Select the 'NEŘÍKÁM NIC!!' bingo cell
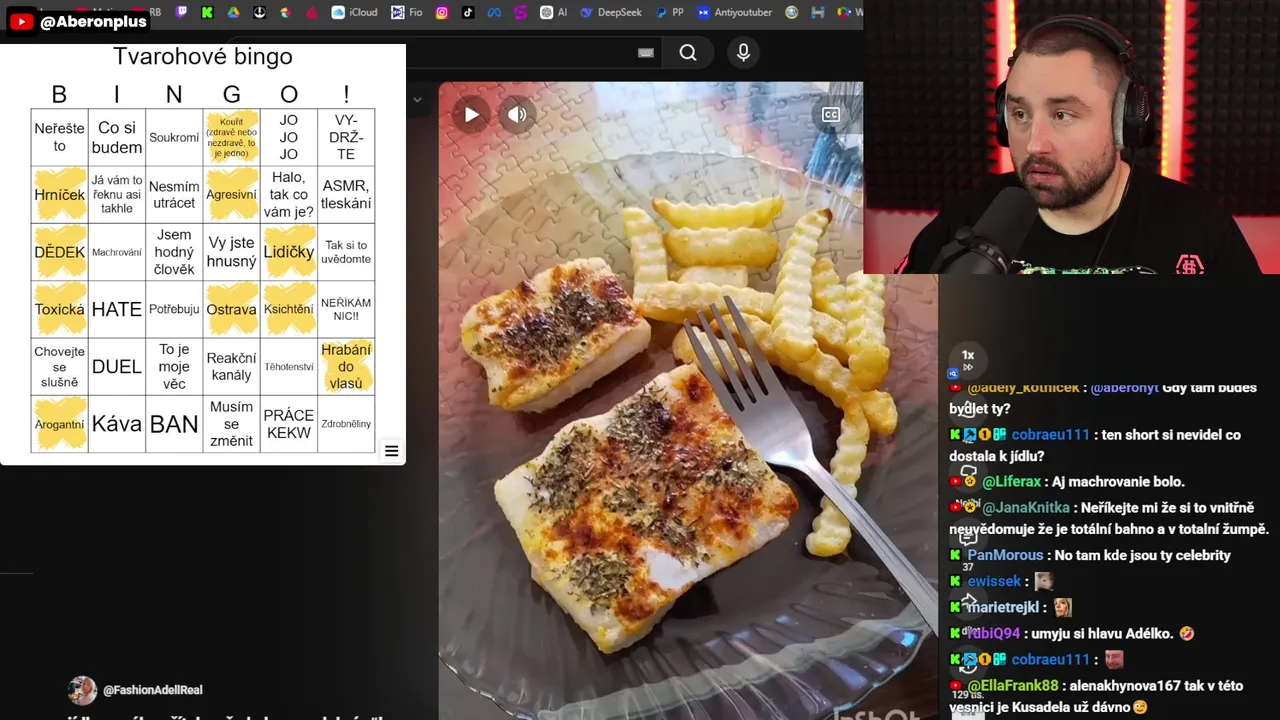 coord(346,309)
